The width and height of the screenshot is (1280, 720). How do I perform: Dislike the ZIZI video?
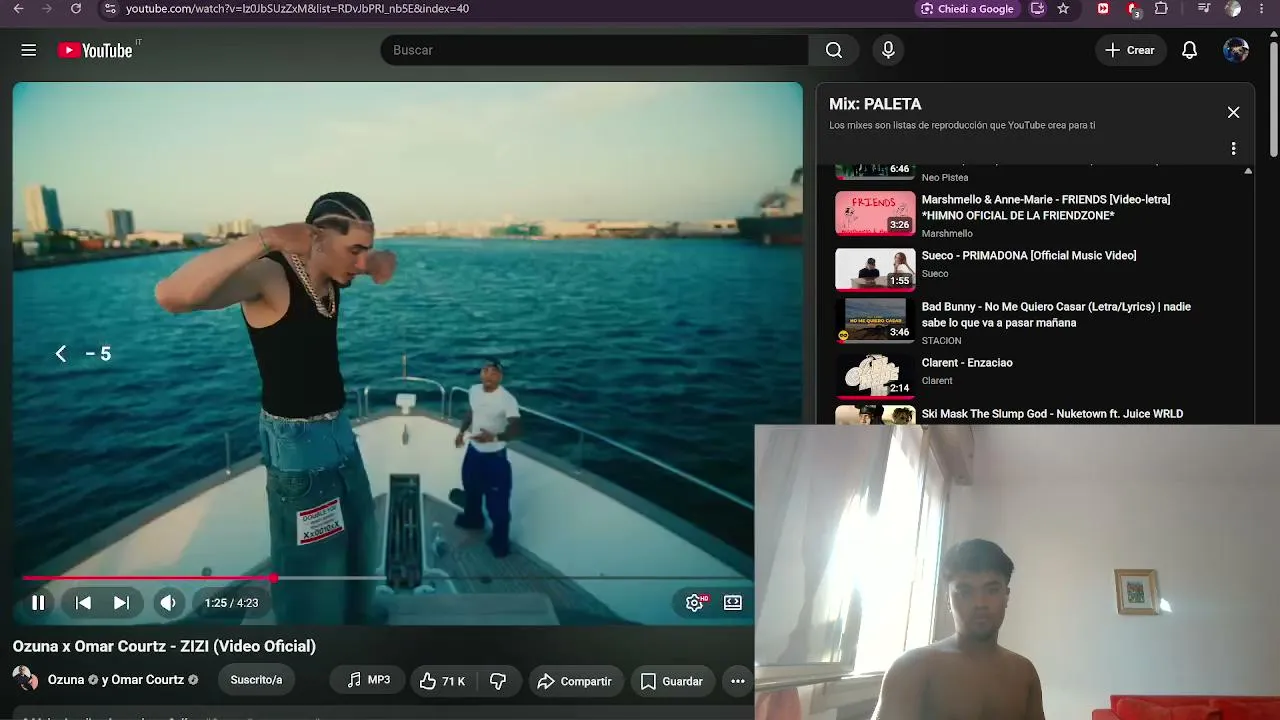497,681
